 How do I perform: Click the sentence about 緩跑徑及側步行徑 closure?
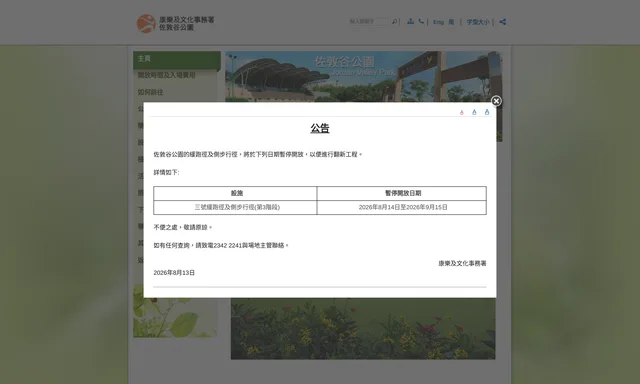click(x=258, y=154)
